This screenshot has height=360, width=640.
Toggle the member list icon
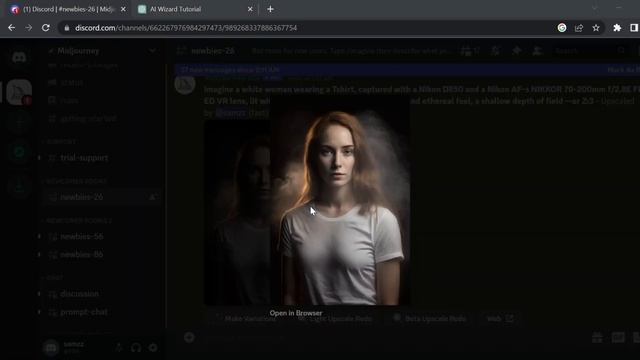pos(537,51)
